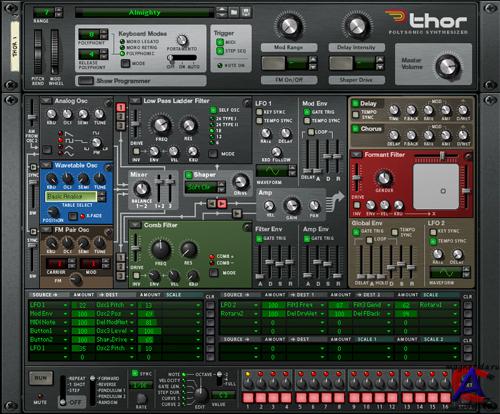
Task: Click step 1 button in the sequencer
Action: coord(248,397)
